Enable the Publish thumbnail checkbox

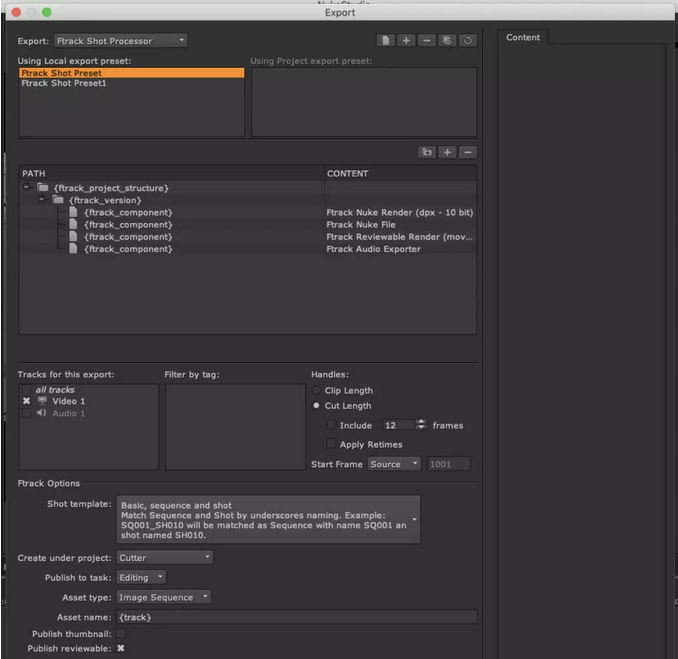coord(121,633)
